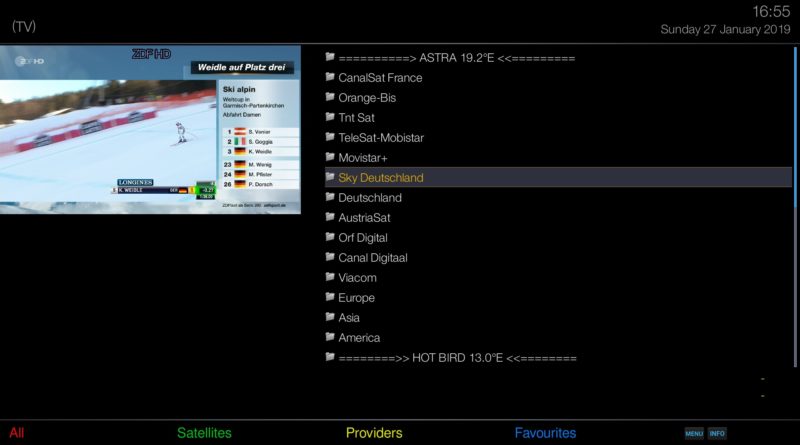Open the AustriaSat bouquet
This screenshot has width=800, height=445.
click(x=558, y=217)
